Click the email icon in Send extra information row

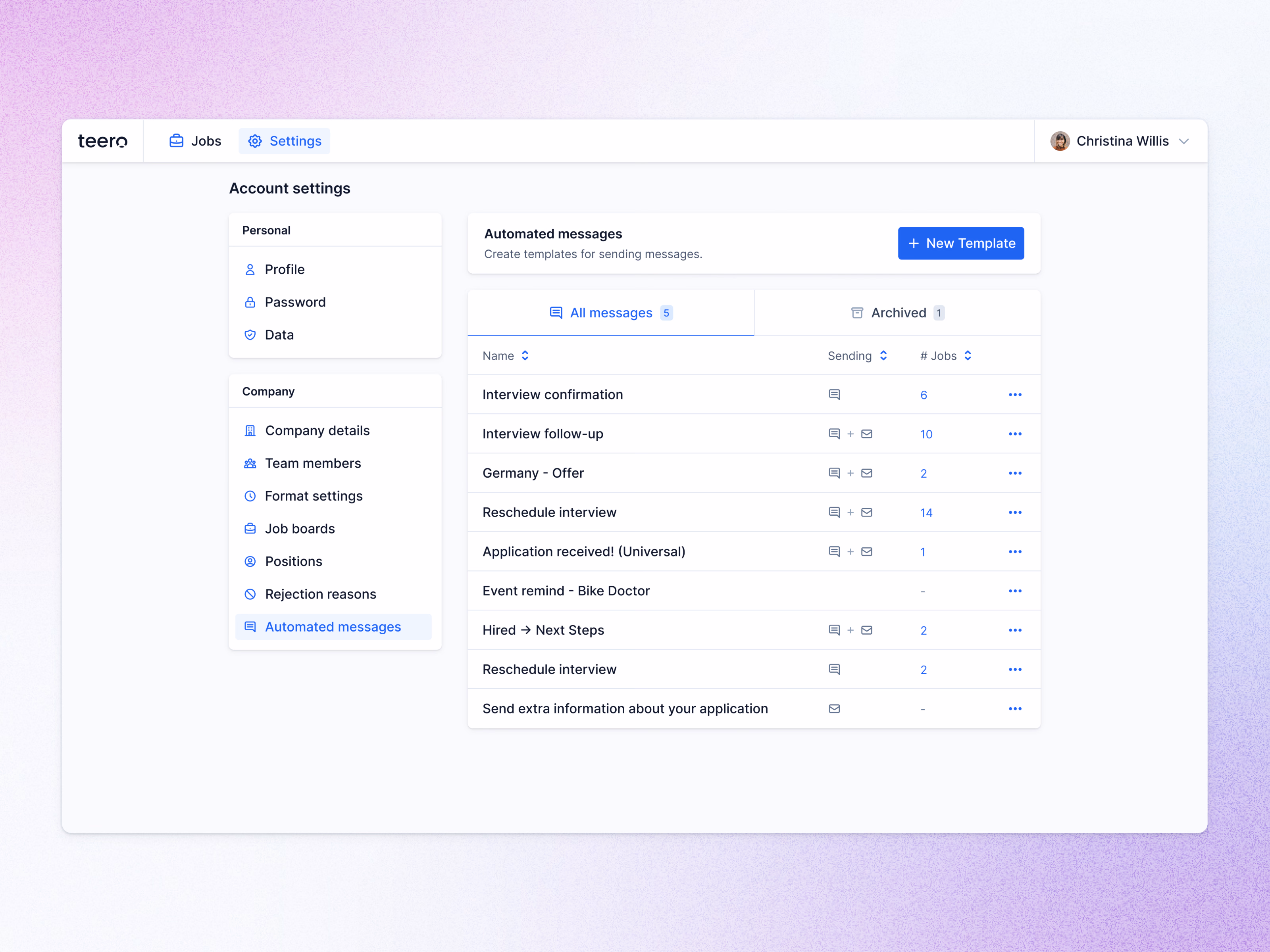pyautogui.click(x=834, y=709)
